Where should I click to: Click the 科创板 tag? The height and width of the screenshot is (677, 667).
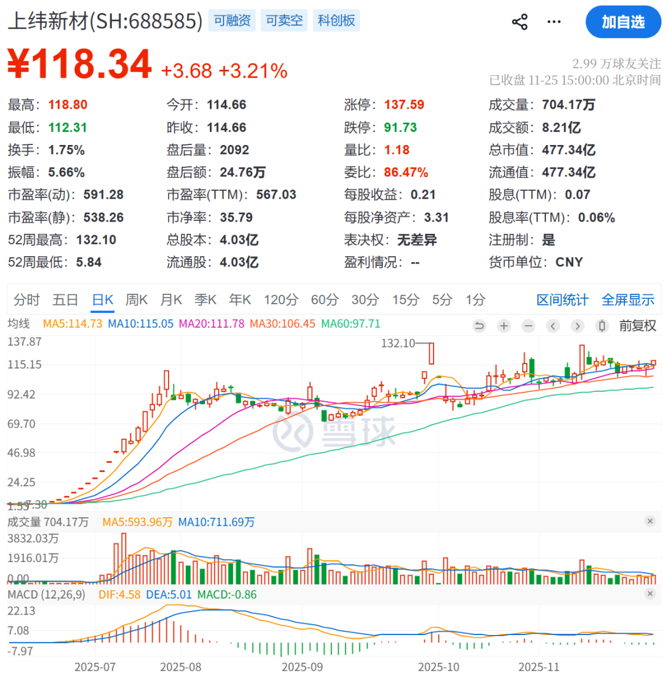pyautogui.click(x=337, y=21)
